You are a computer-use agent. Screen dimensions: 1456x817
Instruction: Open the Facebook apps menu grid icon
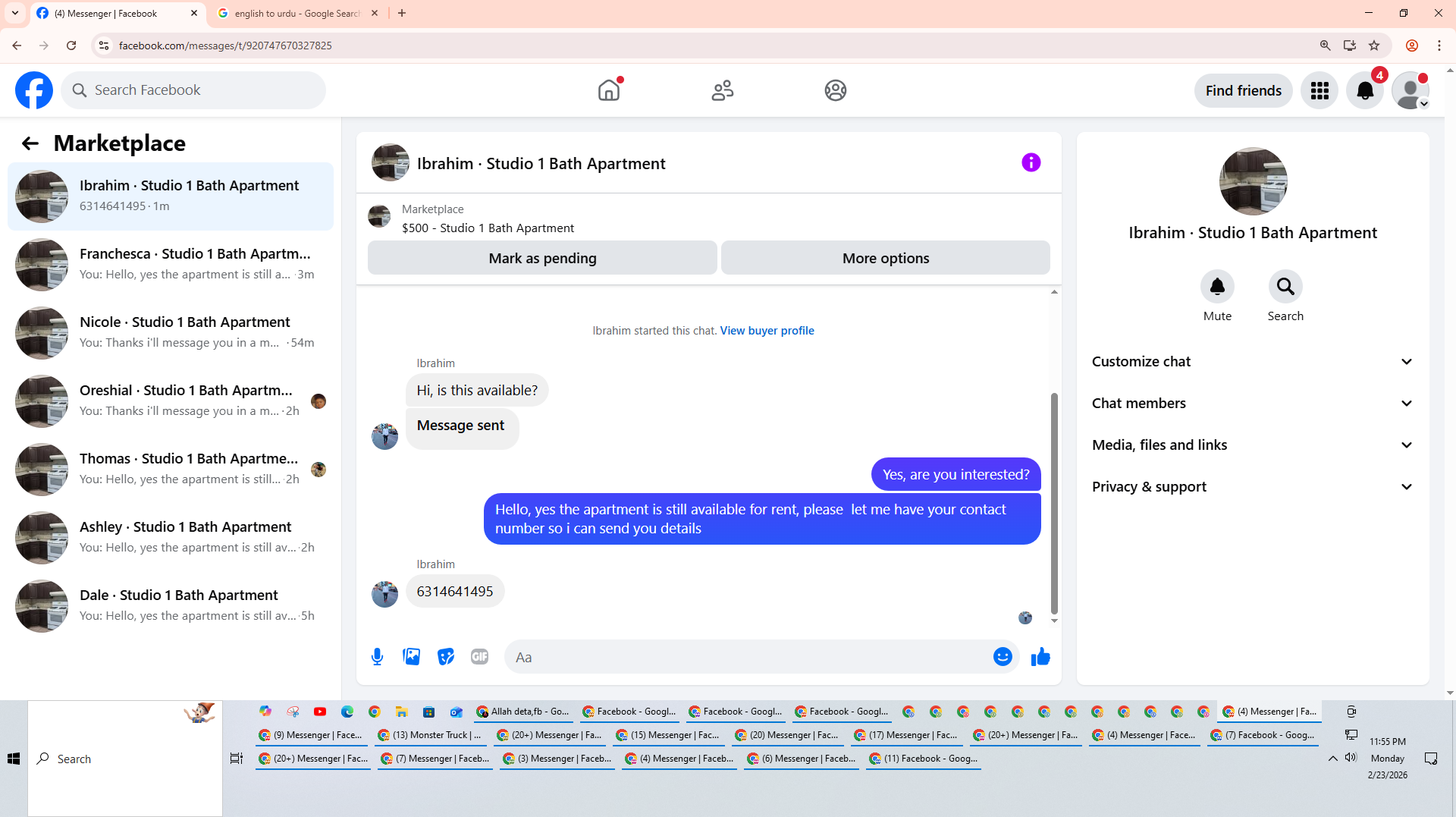[x=1319, y=91]
